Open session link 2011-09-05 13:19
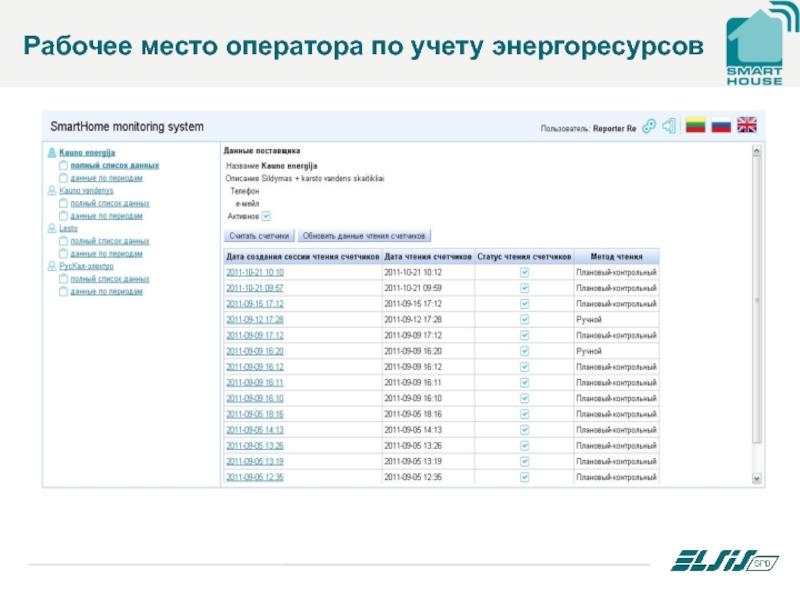The height and width of the screenshot is (600, 800). coord(255,462)
